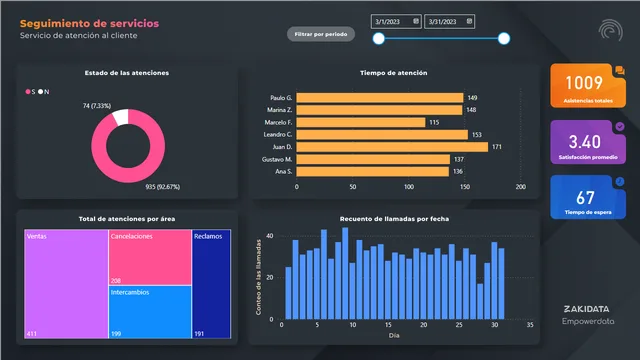Select the white N legend marker
Image resolution: width=640 pixels, height=360 pixels.
(x=40, y=92)
